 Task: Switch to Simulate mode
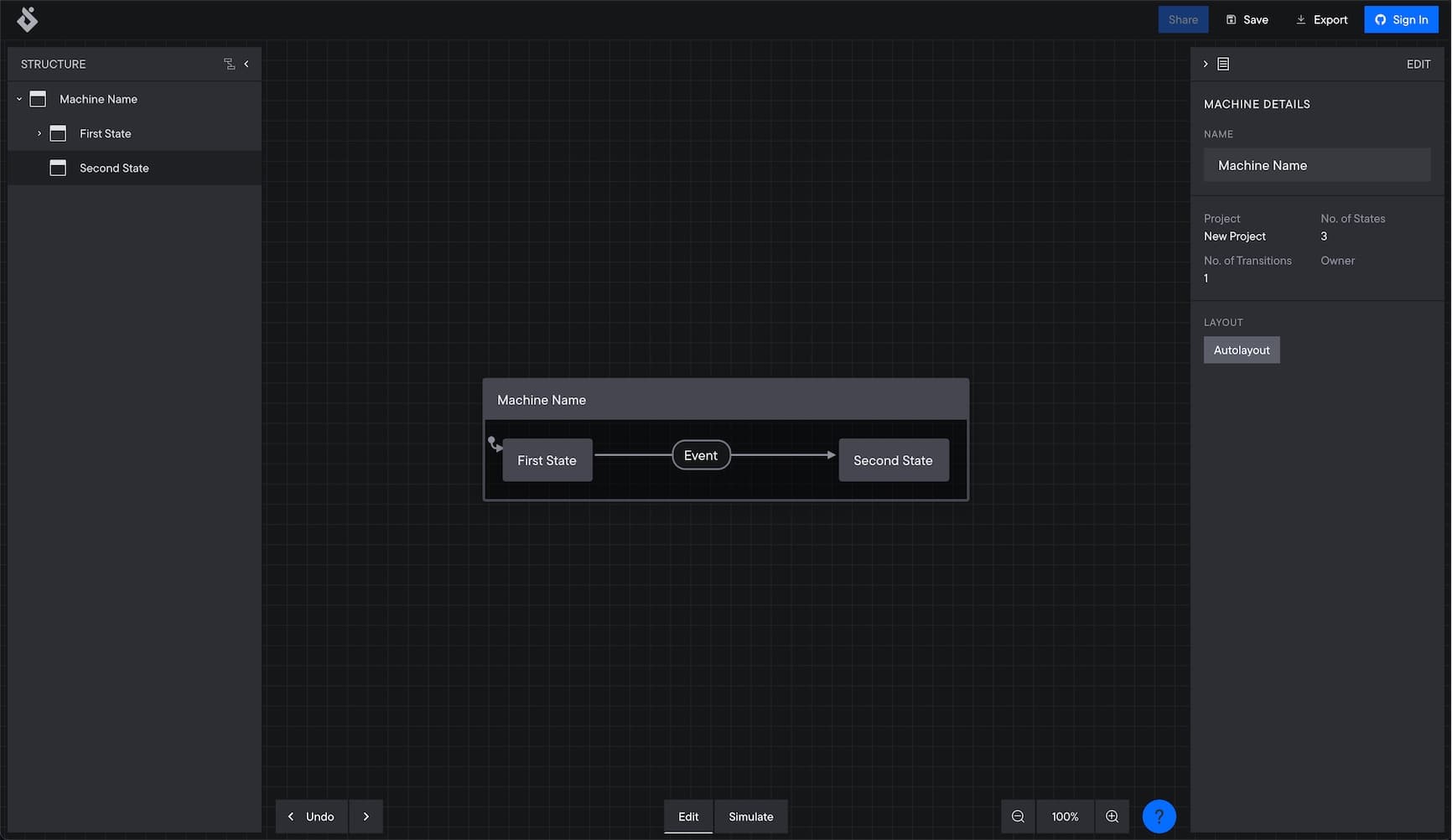point(750,816)
